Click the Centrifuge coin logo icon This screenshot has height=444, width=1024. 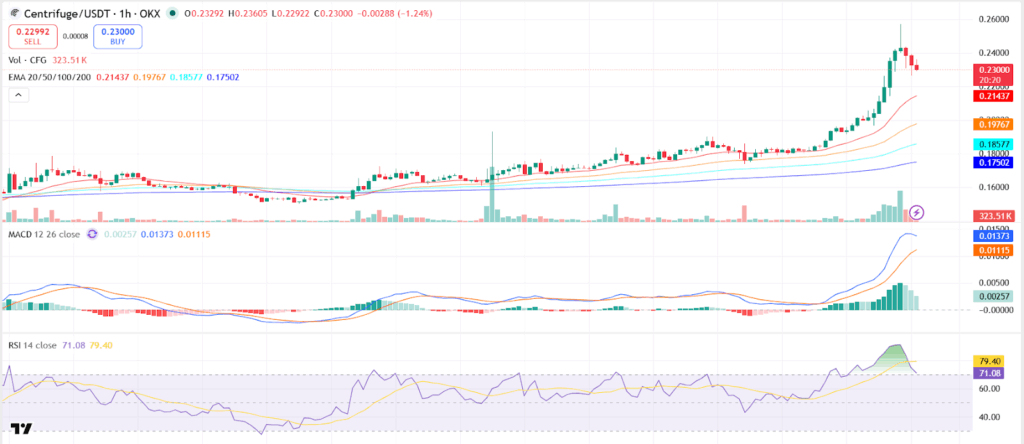pyautogui.click(x=16, y=13)
